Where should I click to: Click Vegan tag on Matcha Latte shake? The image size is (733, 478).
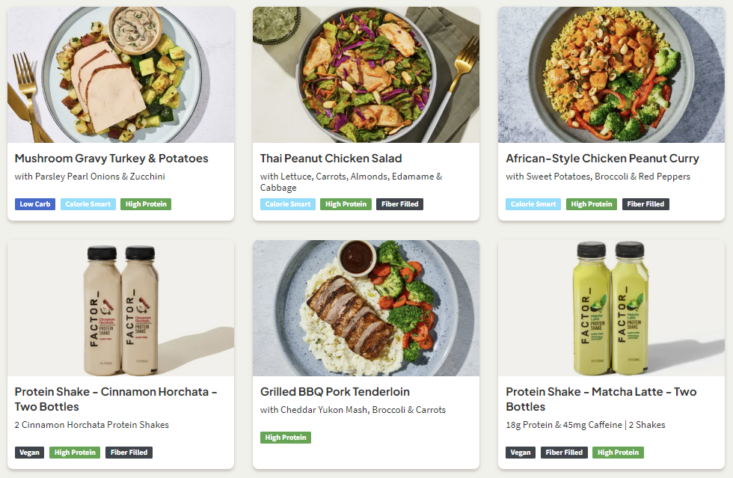point(520,452)
